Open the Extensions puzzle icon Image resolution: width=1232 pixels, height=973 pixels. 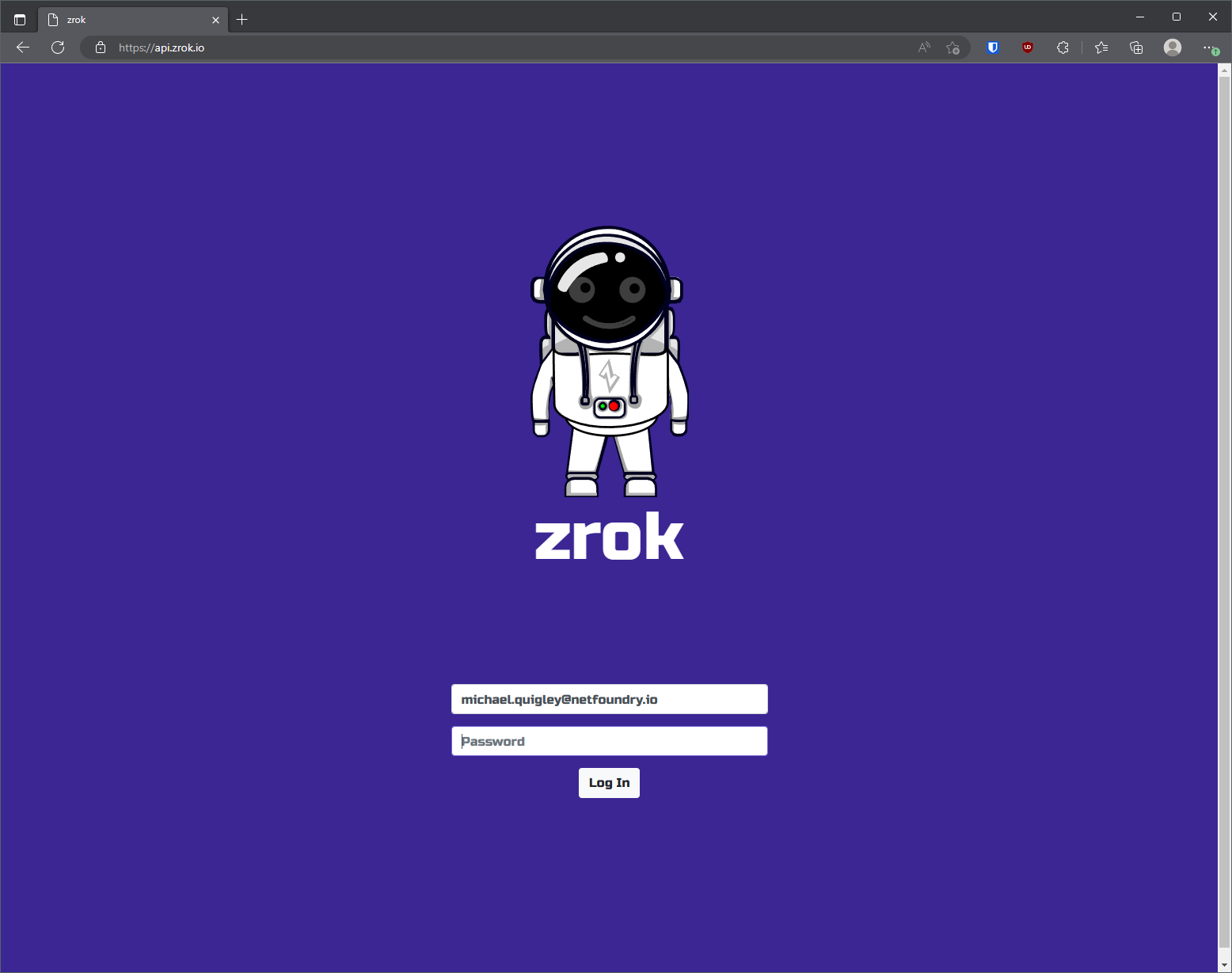1063,48
